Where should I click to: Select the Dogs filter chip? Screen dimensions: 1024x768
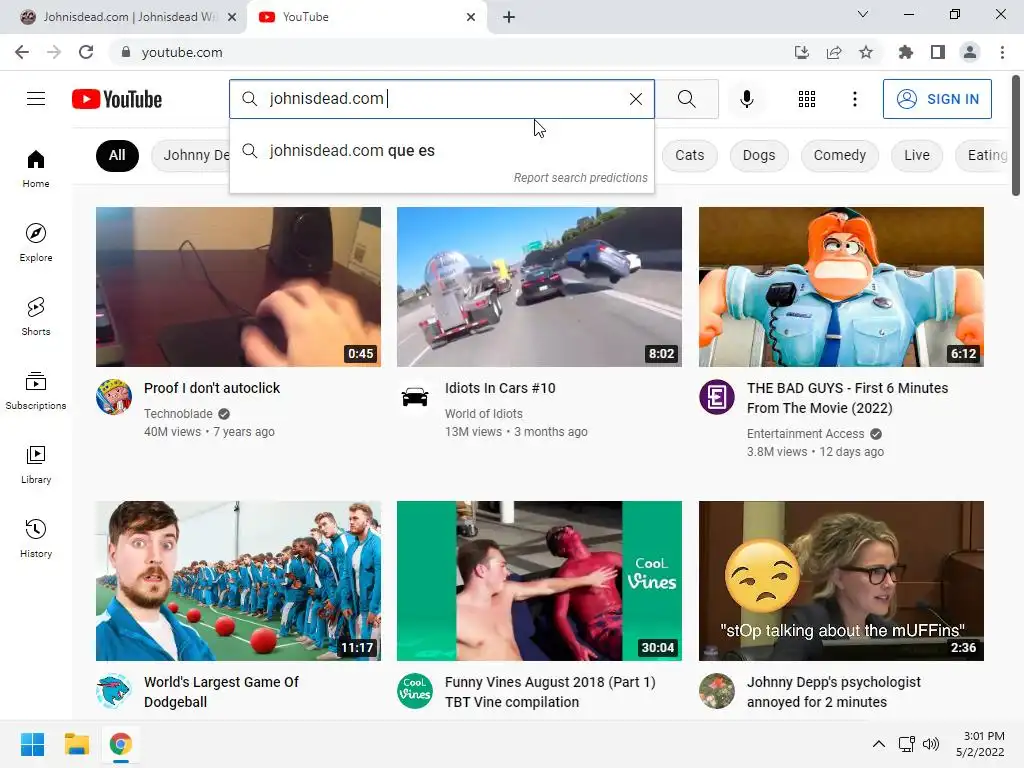pos(758,155)
